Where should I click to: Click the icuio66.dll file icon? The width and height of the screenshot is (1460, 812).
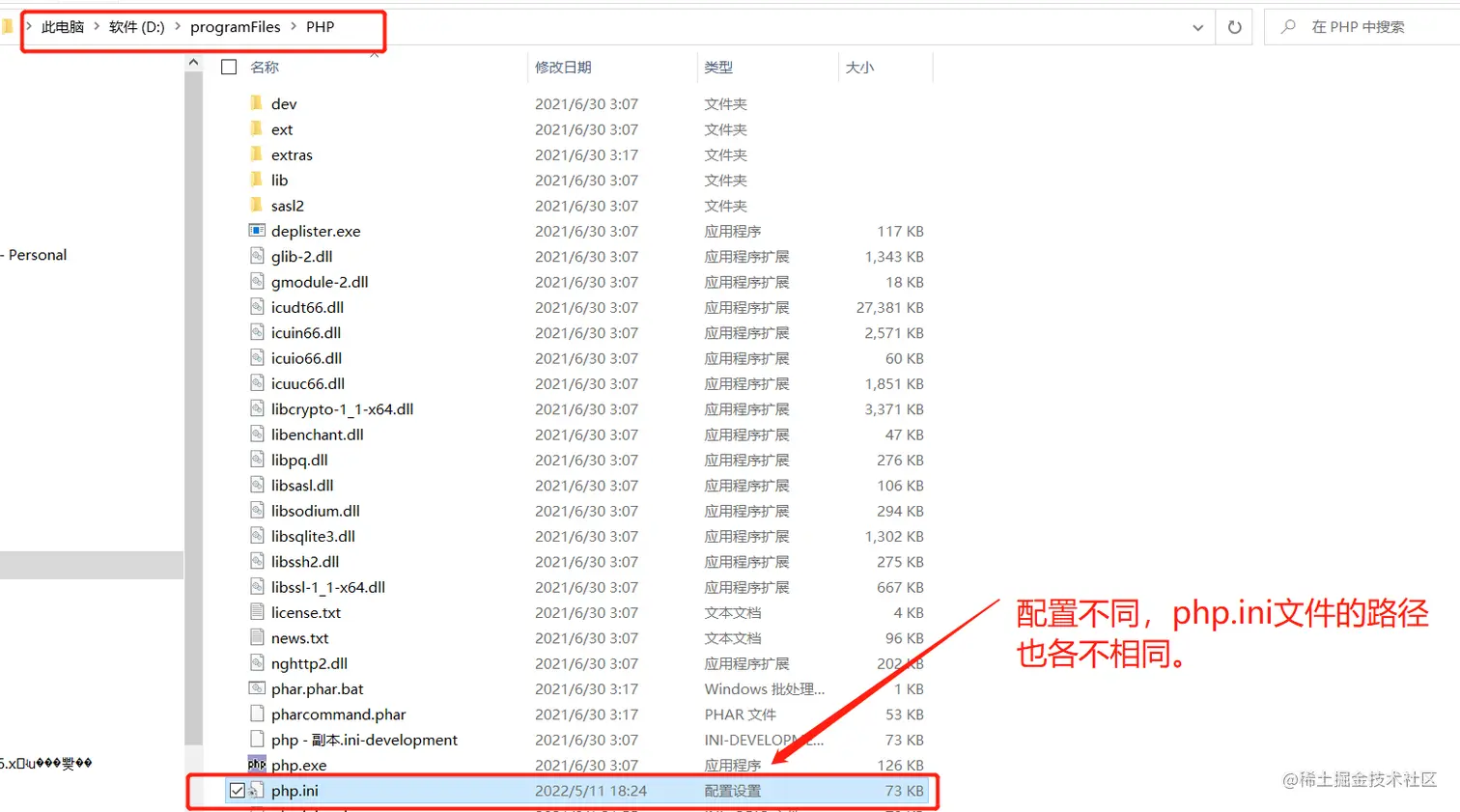click(x=257, y=357)
